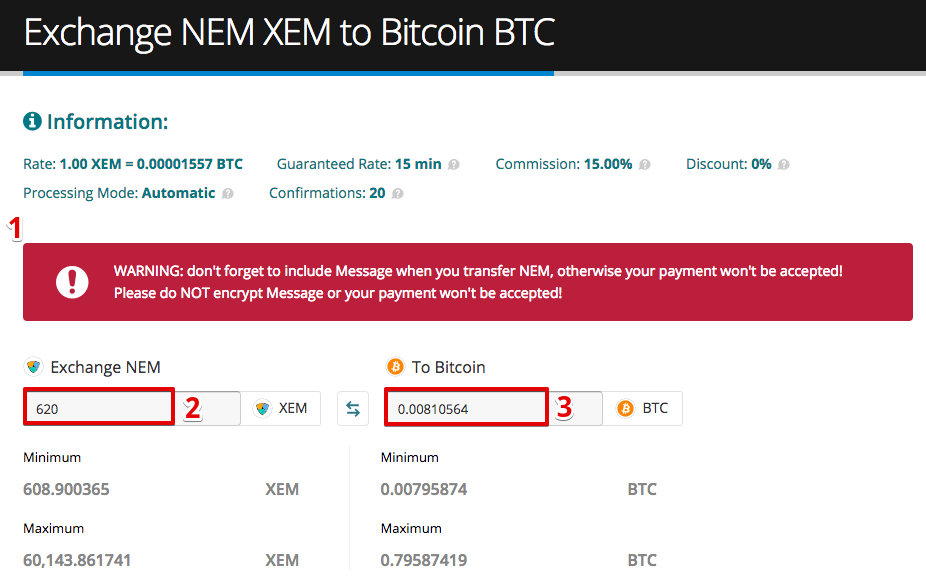Click the Exchange NEM XEM to Bitcoin heading

click(x=289, y=32)
